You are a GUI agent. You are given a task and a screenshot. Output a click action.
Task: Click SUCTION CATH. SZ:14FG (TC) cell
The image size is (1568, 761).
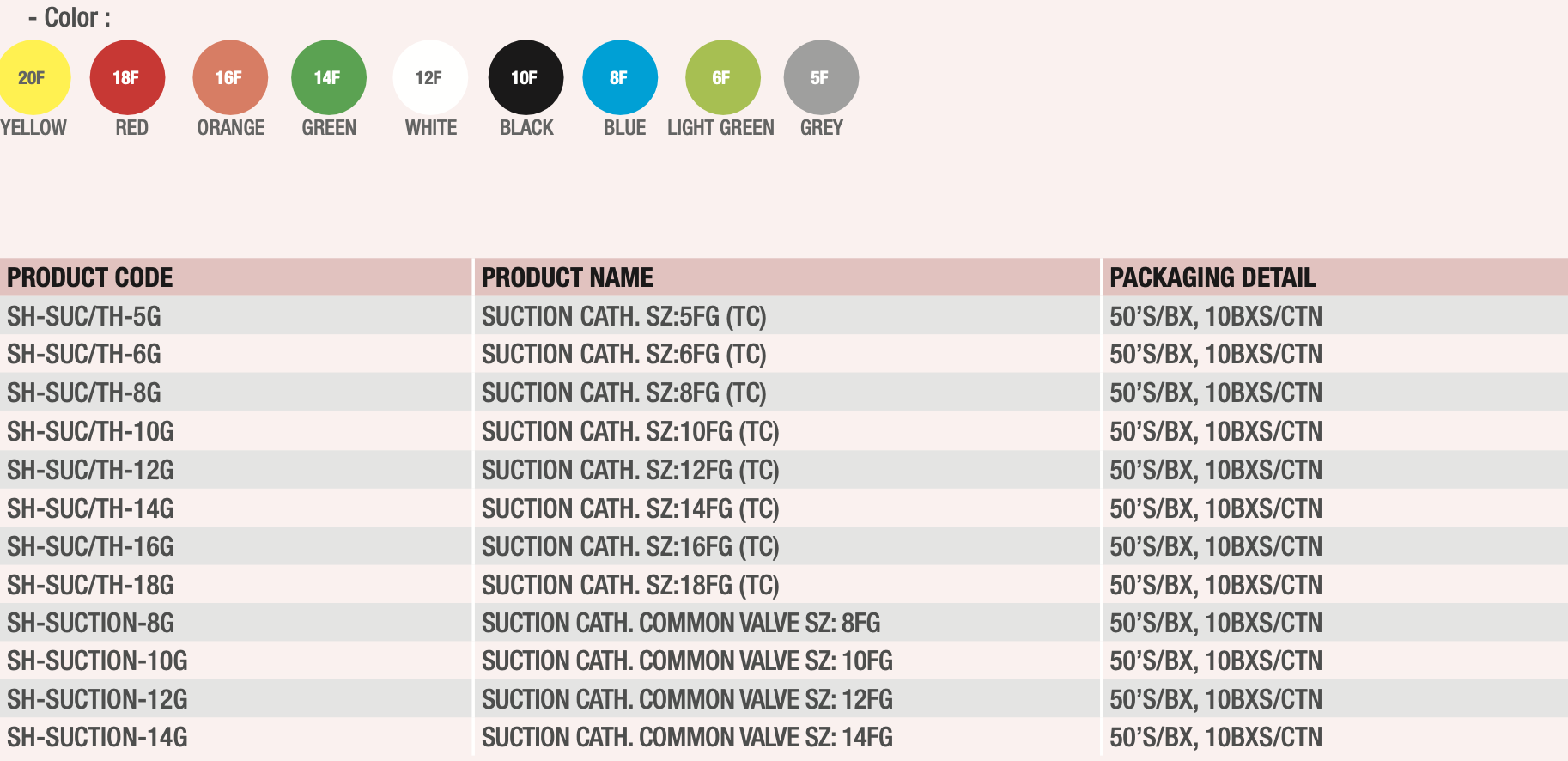coord(630,508)
